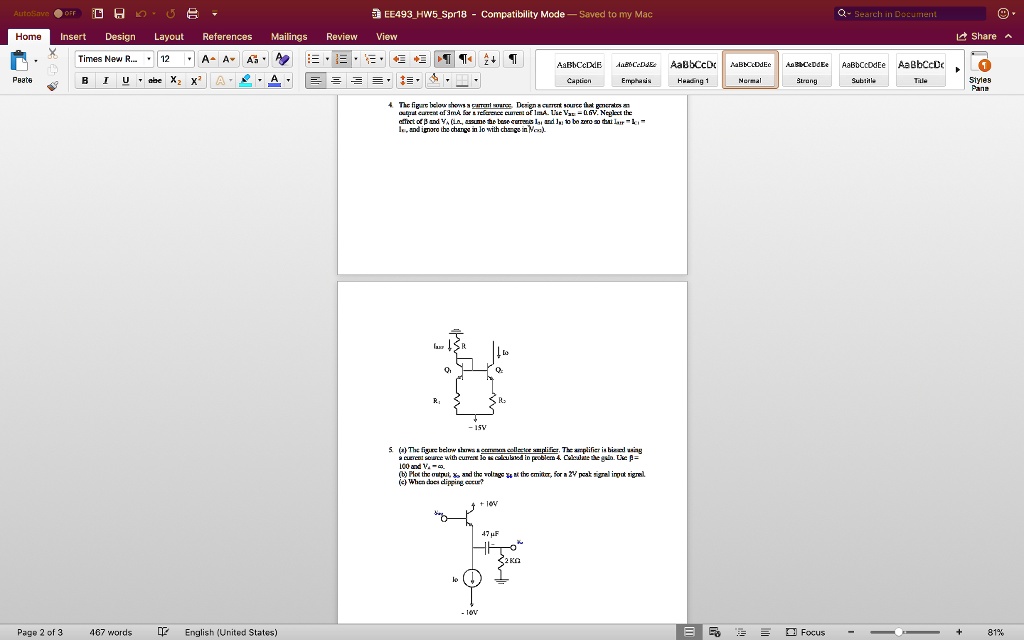Open the font size dropdown
Image resolution: width=1024 pixels, height=640 pixels.
point(189,59)
